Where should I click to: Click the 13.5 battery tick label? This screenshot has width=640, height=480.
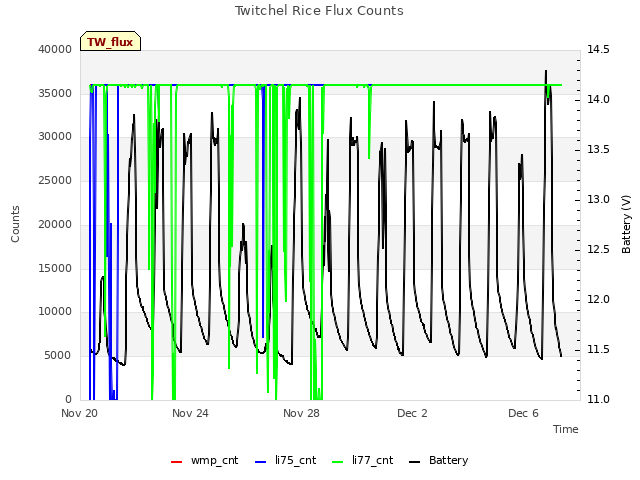pos(598,150)
